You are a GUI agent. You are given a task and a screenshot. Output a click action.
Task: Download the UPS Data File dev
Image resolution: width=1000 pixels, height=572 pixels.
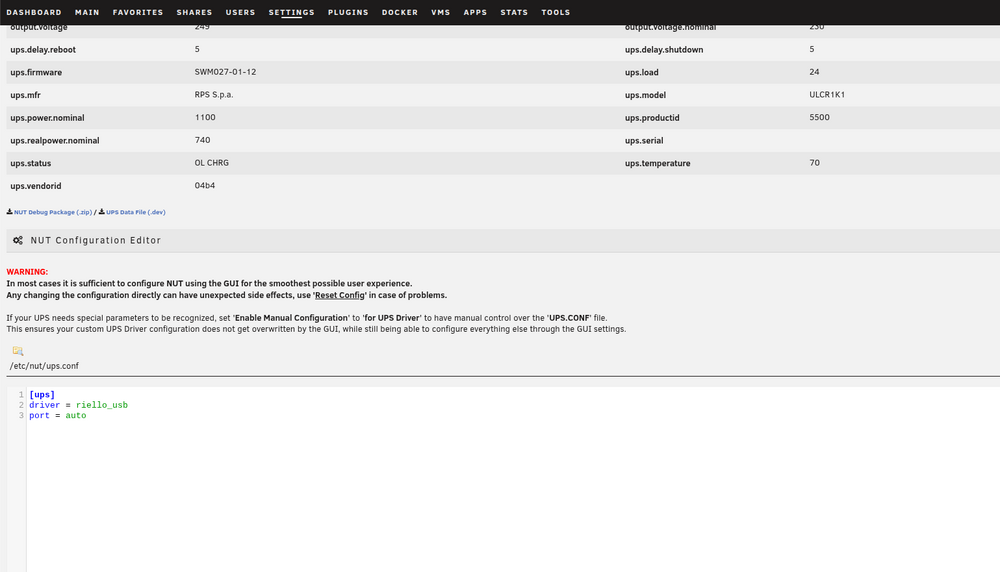[x=136, y=212]
